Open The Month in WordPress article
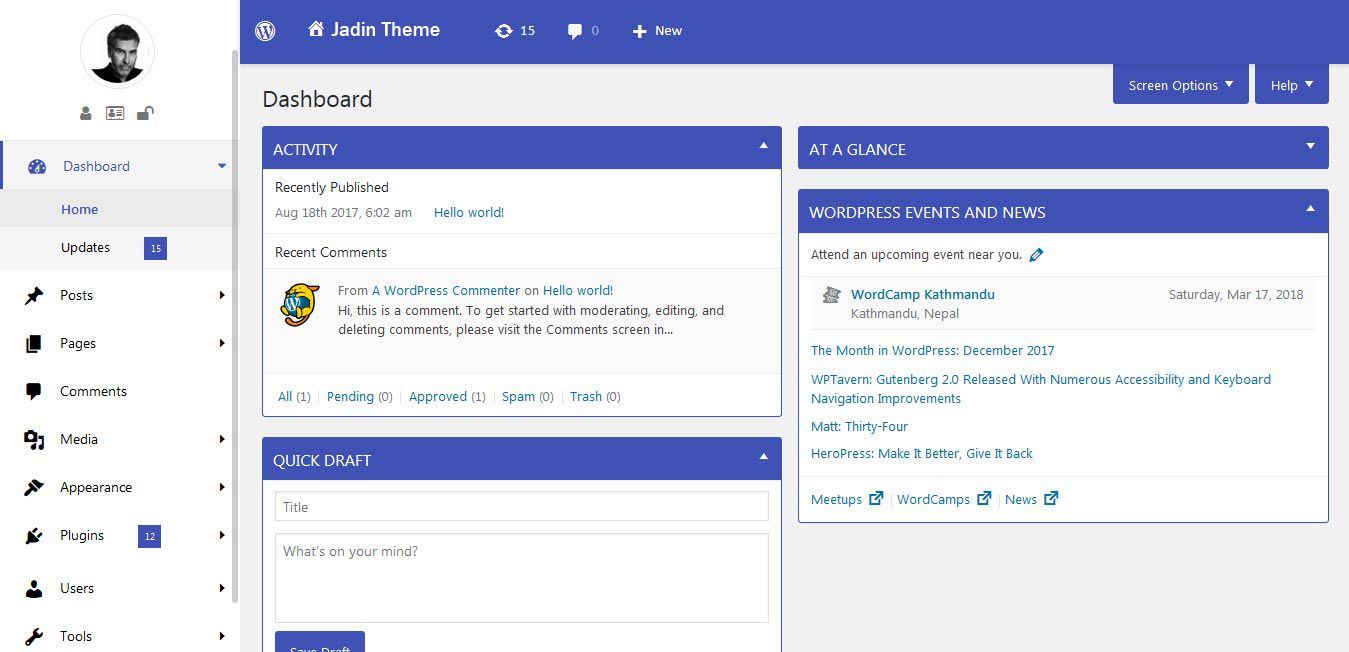 tap(932, 350)
